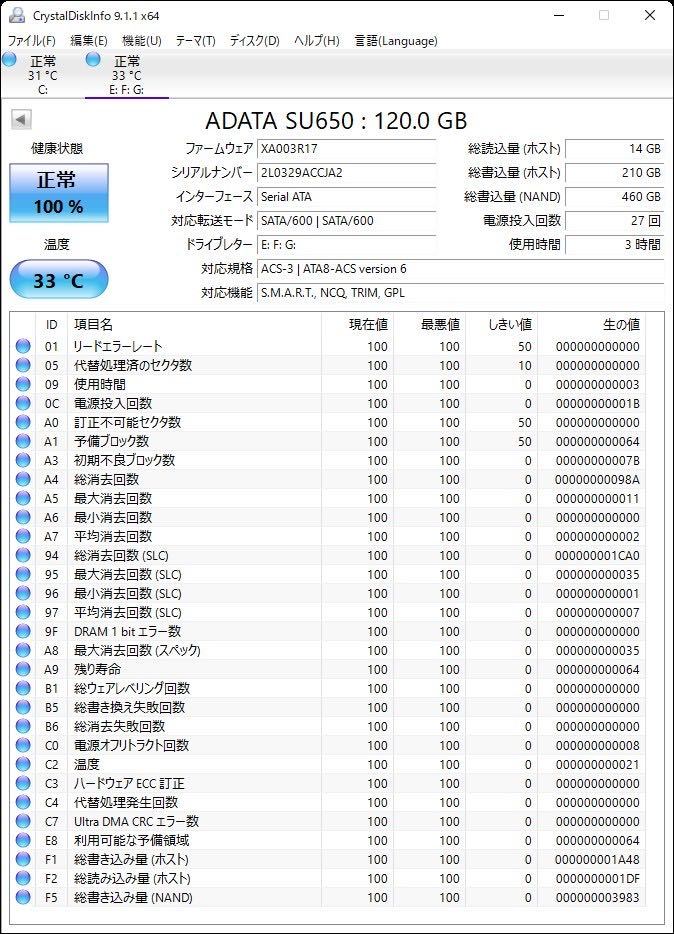This screenshot has width=674, height=934.
Task: Click the ID column header
Action: tap(52, 325)
